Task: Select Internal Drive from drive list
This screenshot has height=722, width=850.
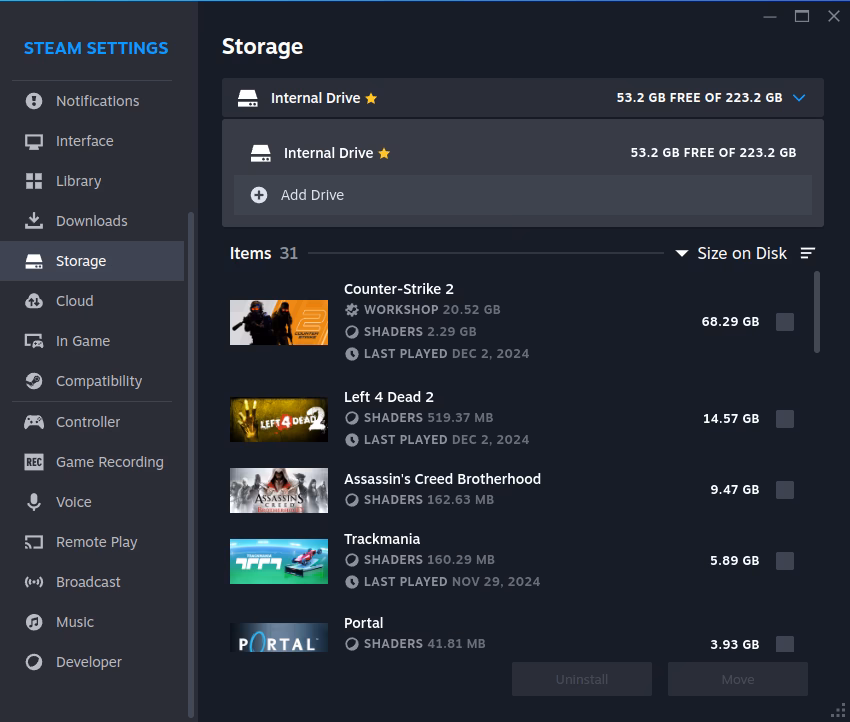Action: (x=523, y=153)
